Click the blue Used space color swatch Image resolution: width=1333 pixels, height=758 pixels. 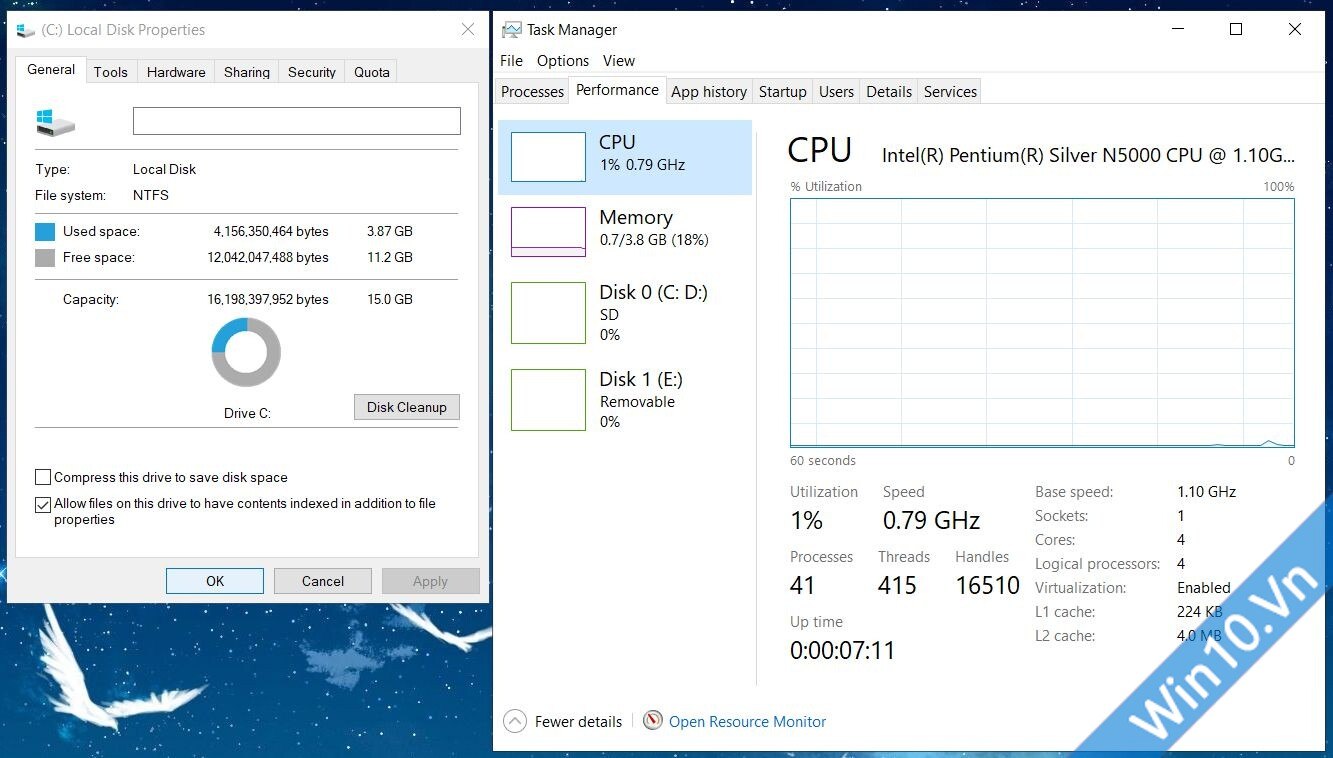46,231
